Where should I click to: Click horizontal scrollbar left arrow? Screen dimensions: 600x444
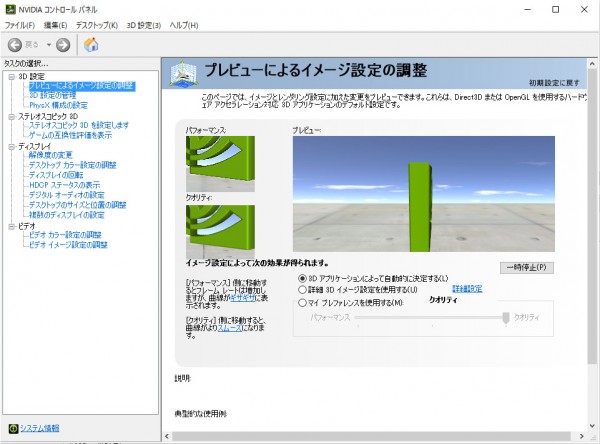[167, 436]
